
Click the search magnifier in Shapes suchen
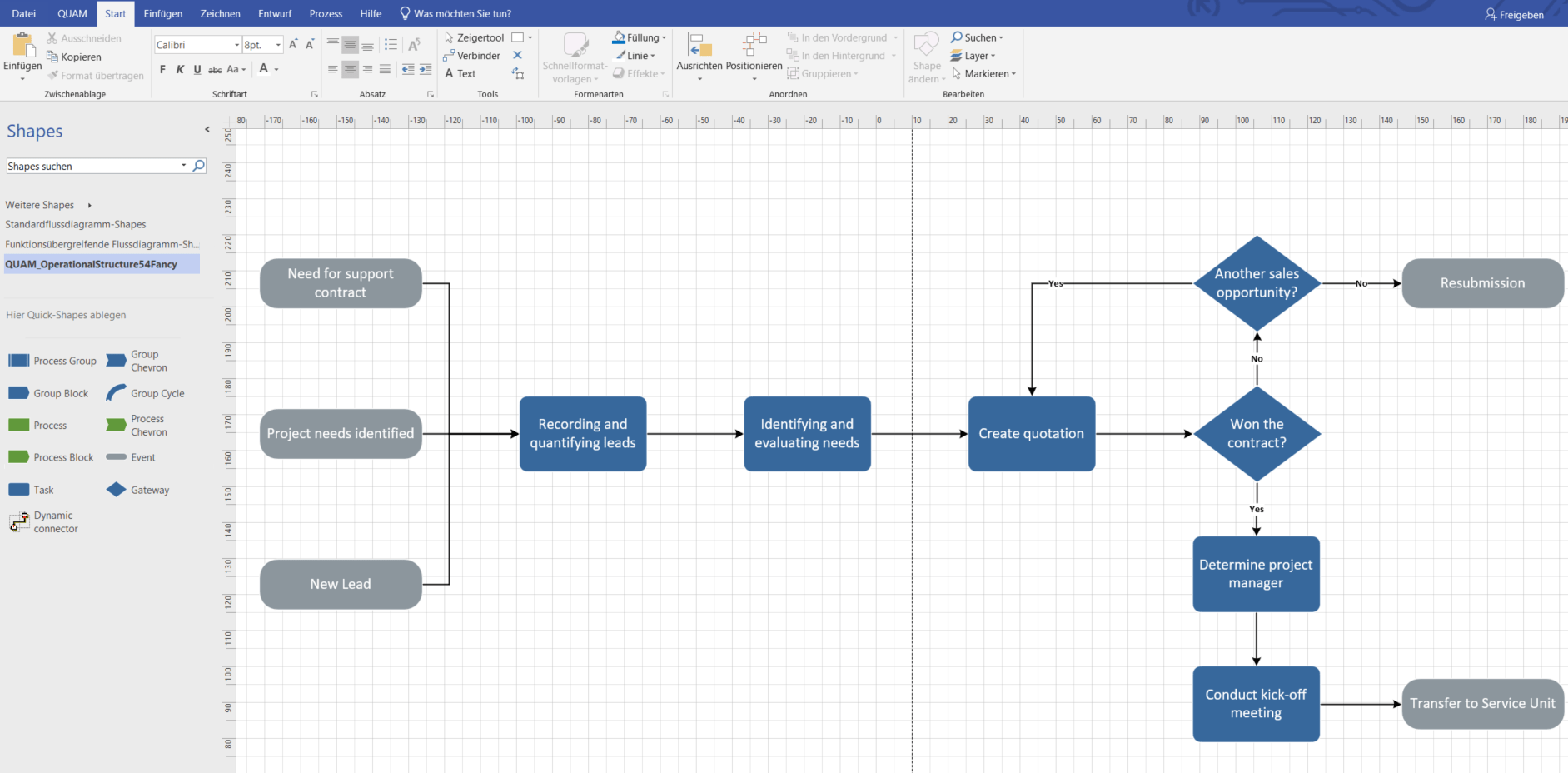[x=199, y=166]
